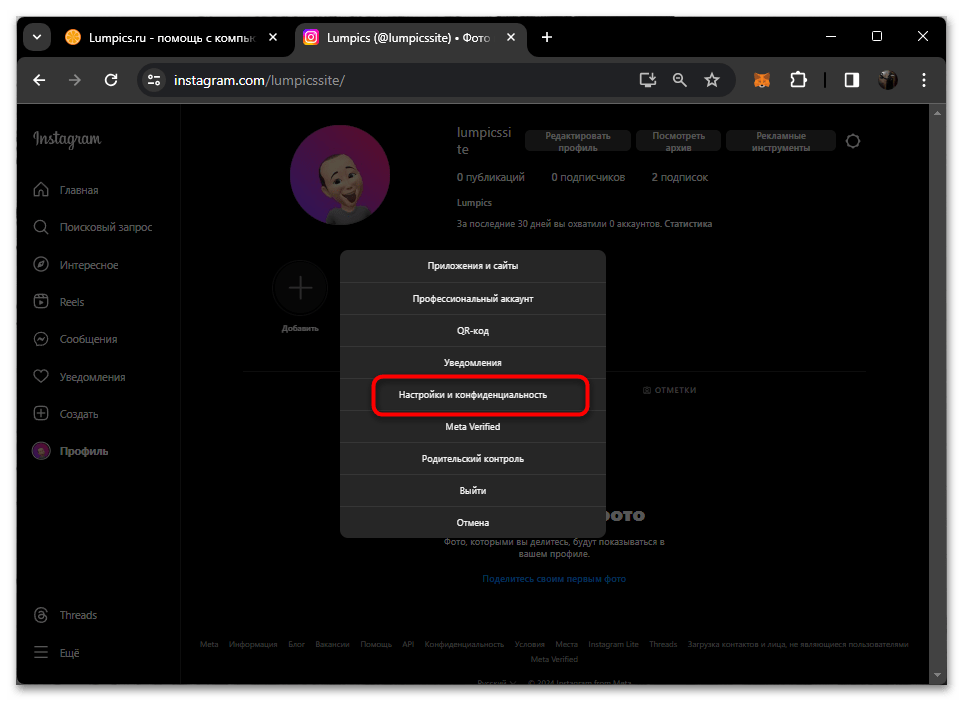The height and width of the screenshot is (701, 963).
Task: Open Meta Verified menu entry
Action: point(472,426)
